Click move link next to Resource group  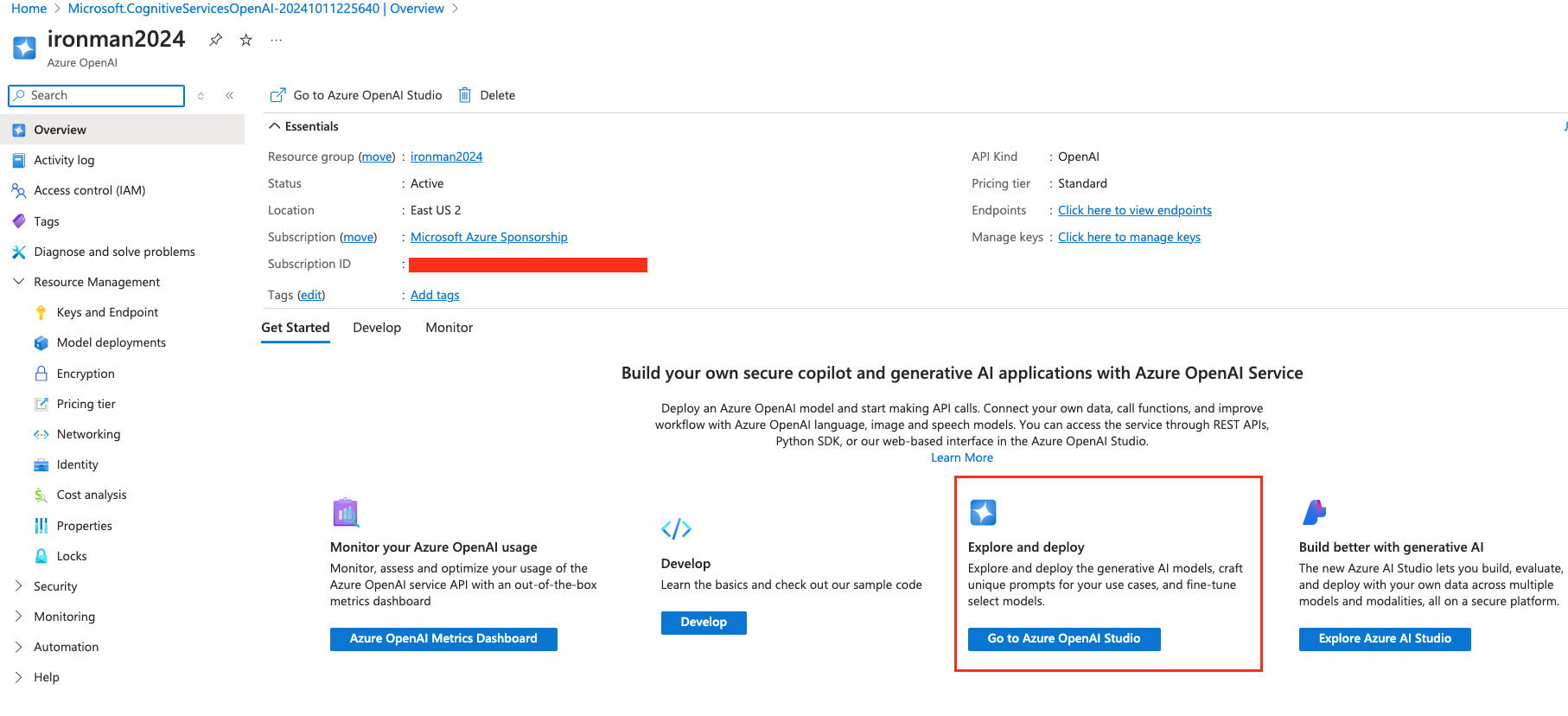[x=377, y=157]
